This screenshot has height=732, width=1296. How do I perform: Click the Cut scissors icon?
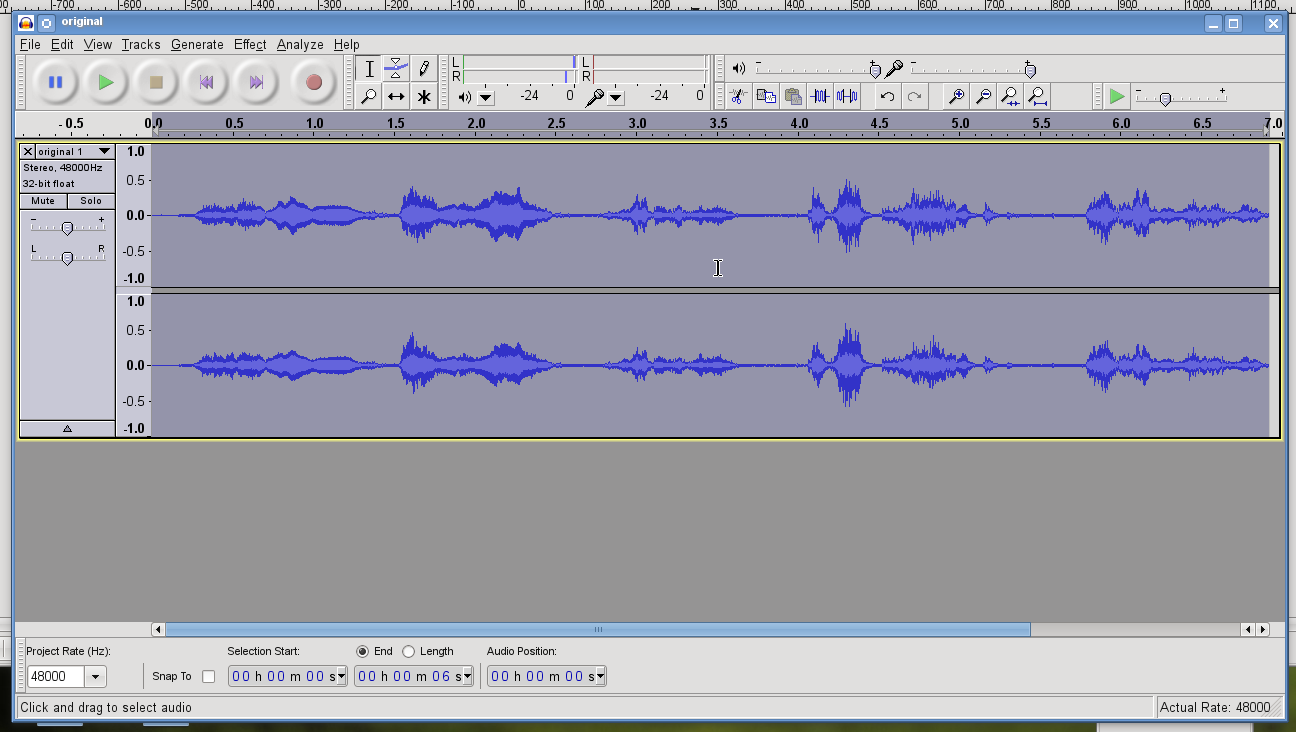(738, 97)
